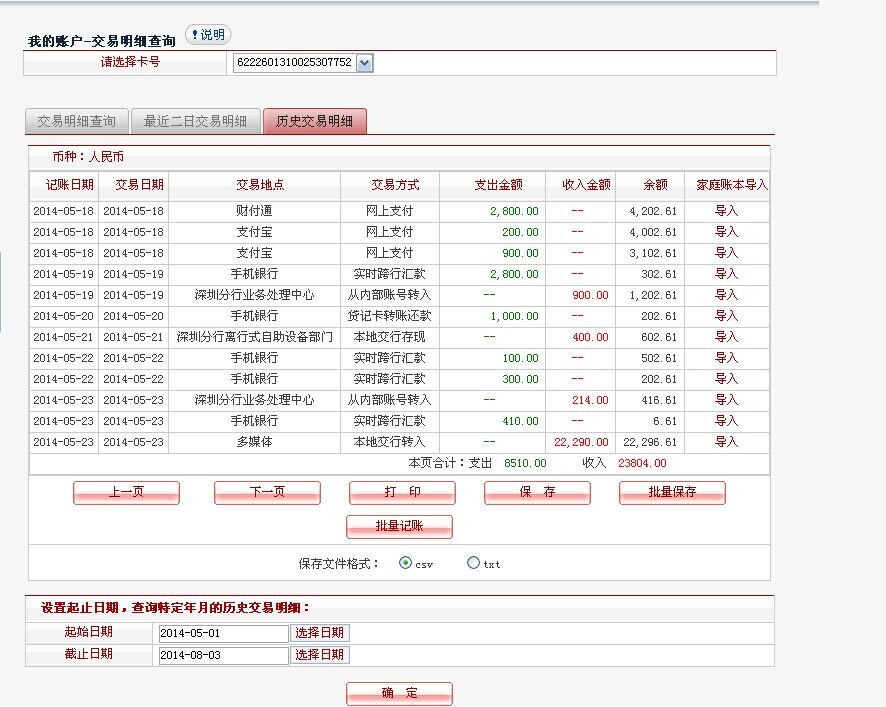Image resolution: width=886 pixels, height=707 pixels.
Task: Click 导入 for expense 100.00 row
Action: point(727,358)
